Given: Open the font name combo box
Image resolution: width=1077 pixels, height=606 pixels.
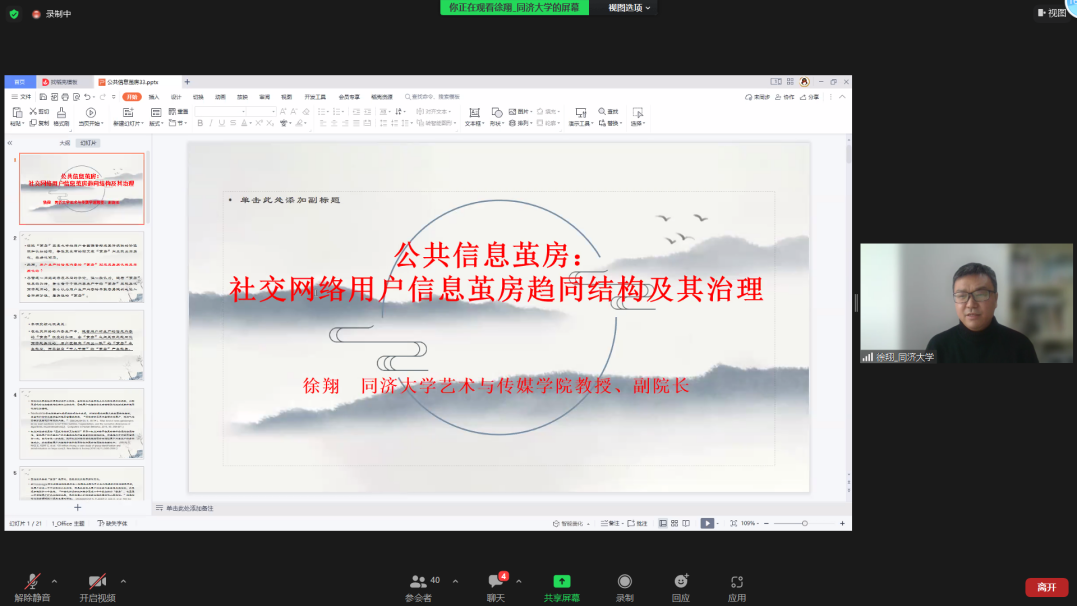Looking at the screenshot, I should 221,111.
